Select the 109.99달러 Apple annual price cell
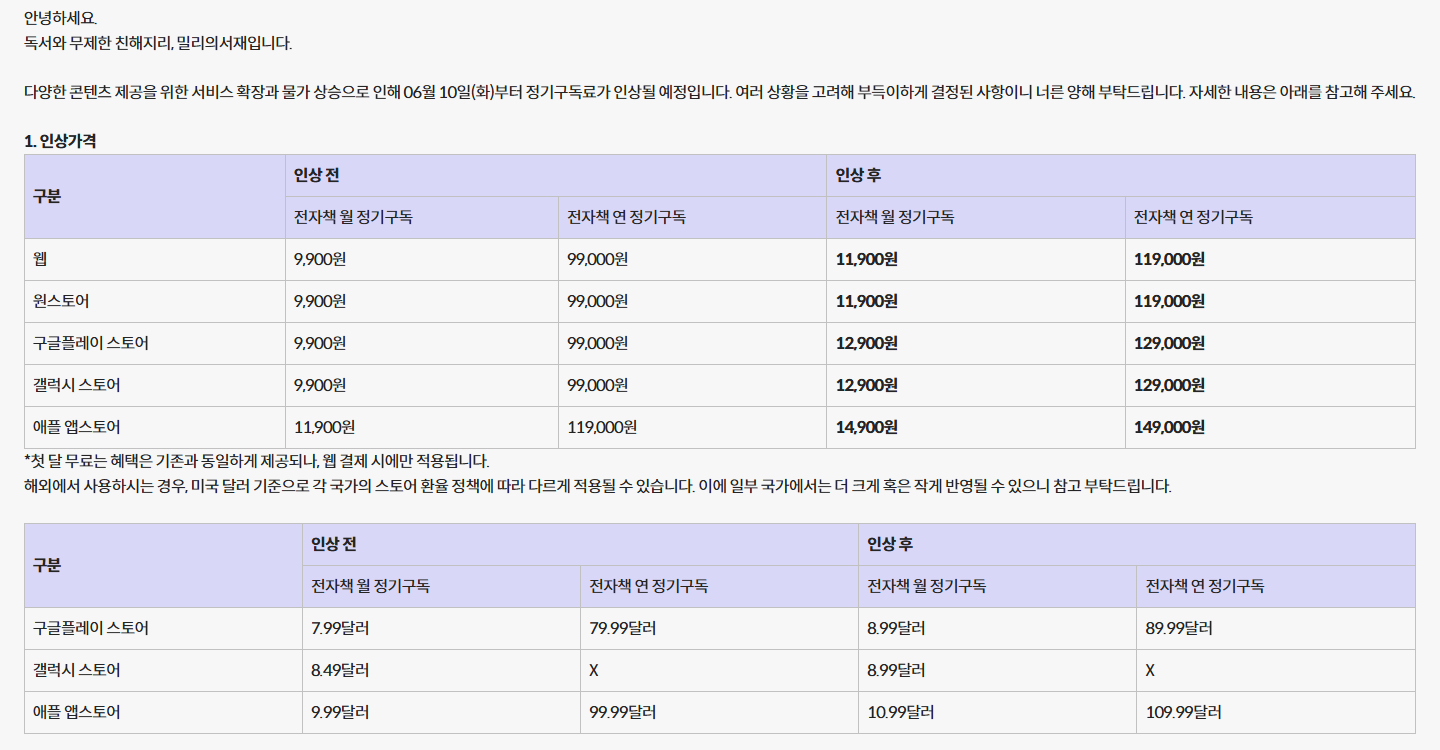This screenshot has width=1440, height=750. pyautogui.click(x=1183, y=713)
